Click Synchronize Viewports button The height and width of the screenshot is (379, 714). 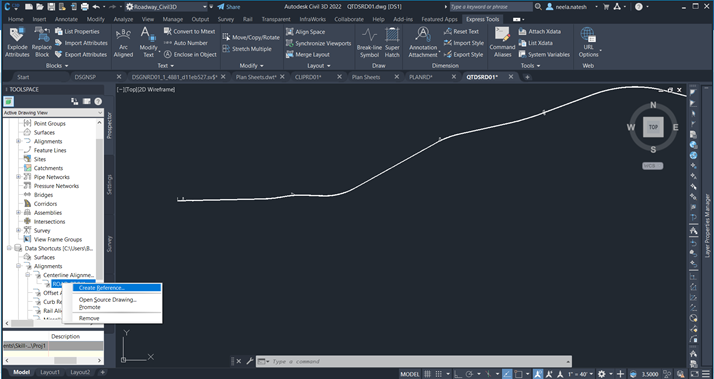[x=318, y=43]
